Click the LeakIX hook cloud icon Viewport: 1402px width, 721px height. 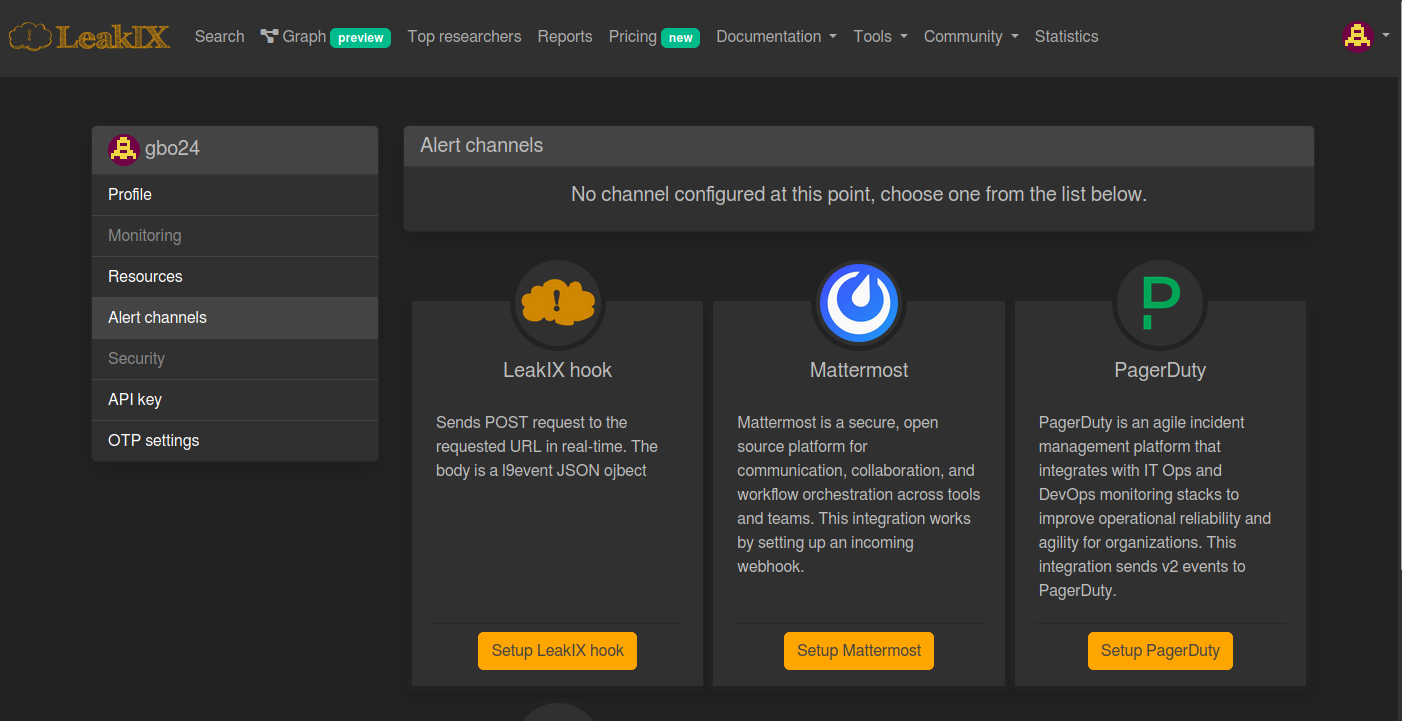[x=558, y=303]
